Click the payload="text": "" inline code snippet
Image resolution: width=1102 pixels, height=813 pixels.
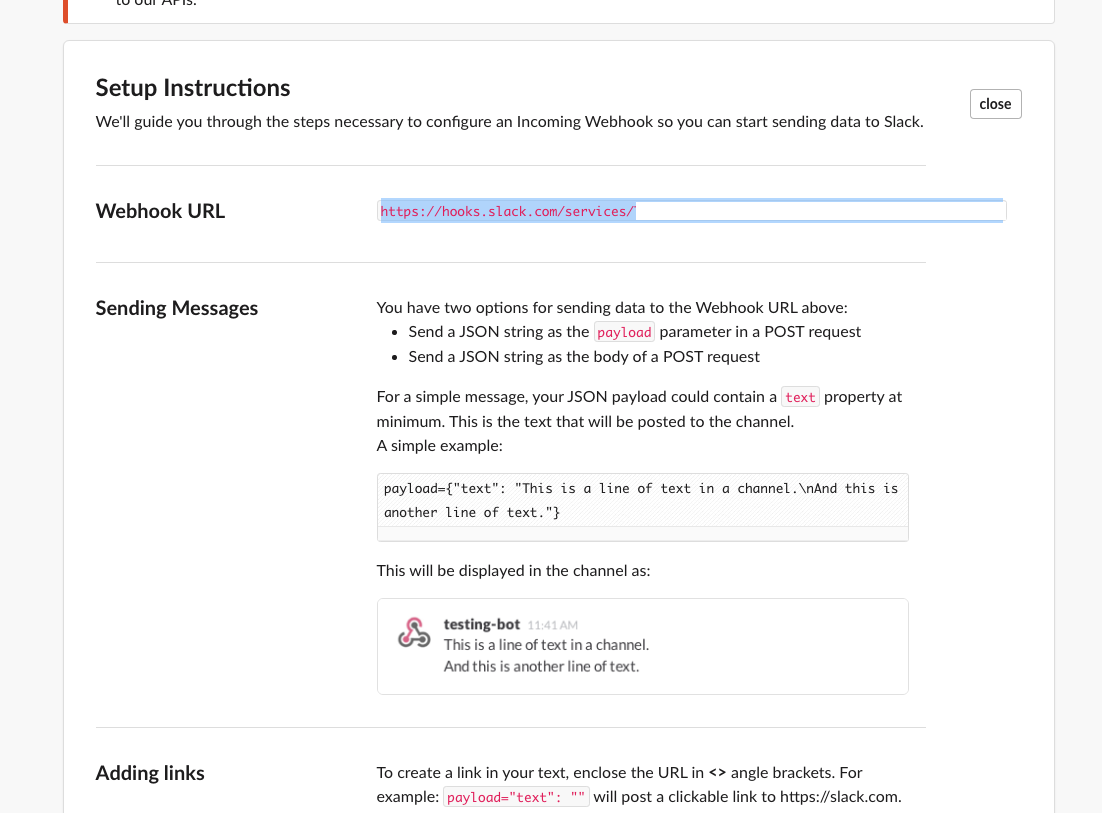point(516,797)
